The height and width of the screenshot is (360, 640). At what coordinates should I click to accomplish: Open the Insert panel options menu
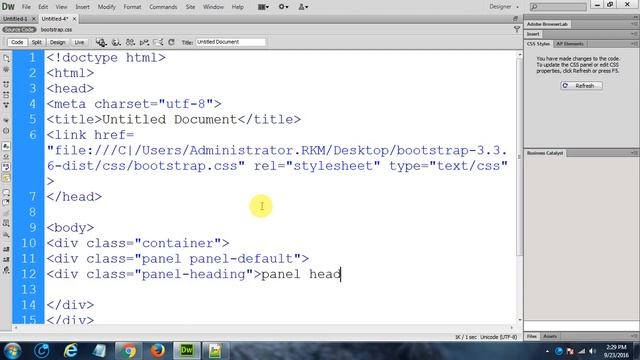634,34
